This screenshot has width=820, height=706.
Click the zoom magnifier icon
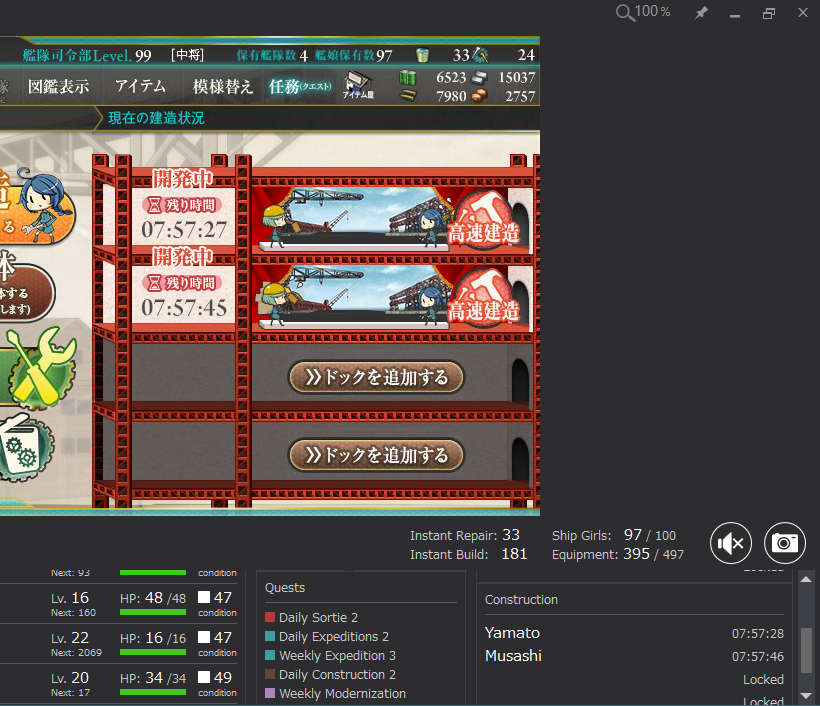point(625,13)
